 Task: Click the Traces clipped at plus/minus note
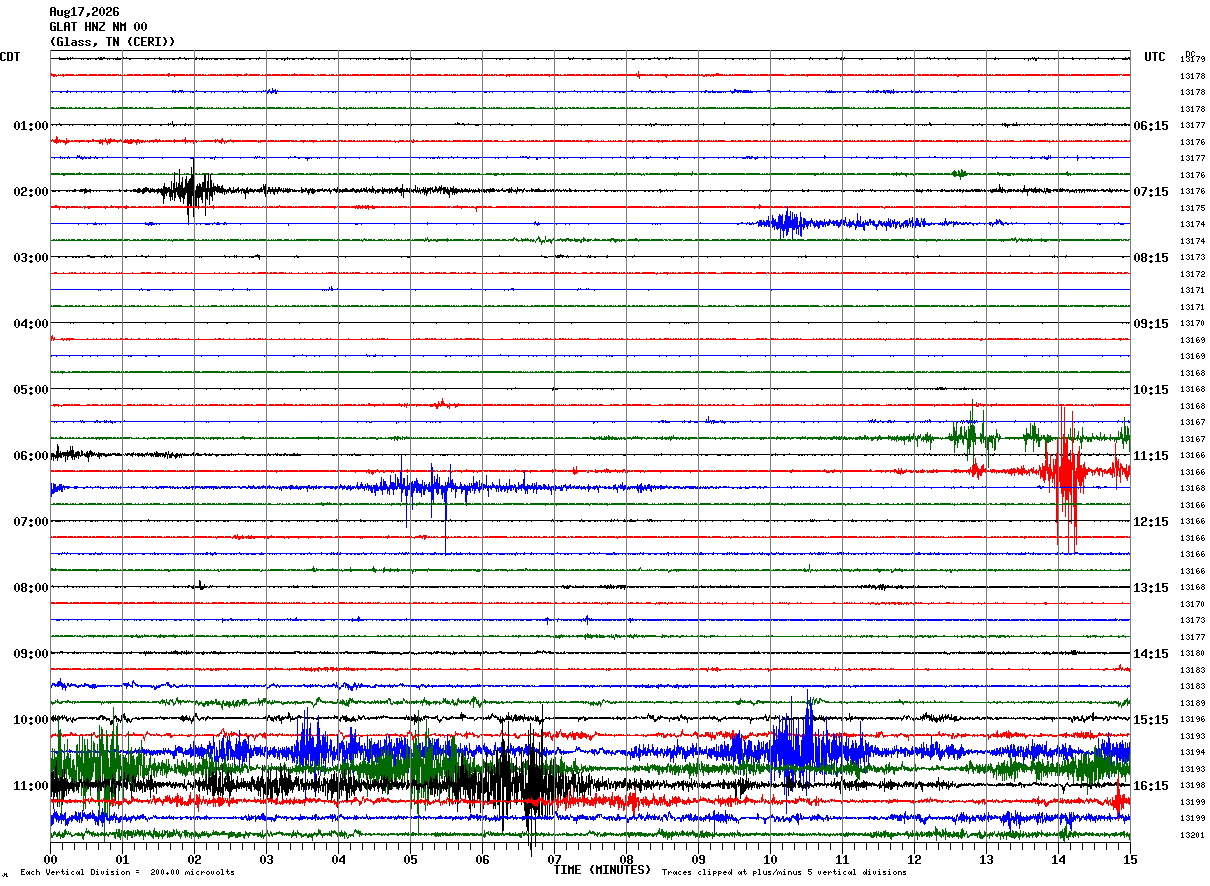coord(784,873)
